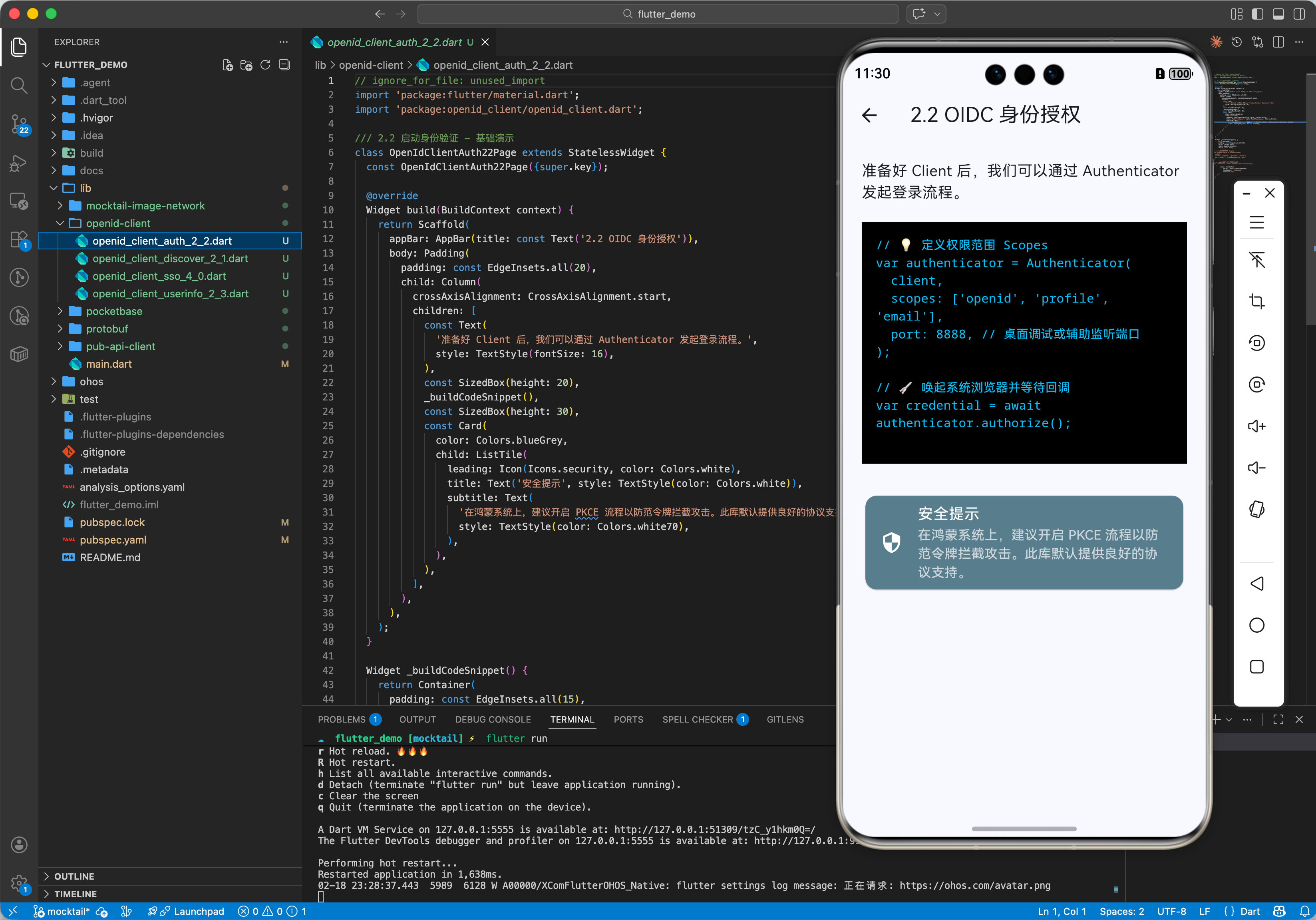Expand the pocketbase folder

tap(113, 311)
